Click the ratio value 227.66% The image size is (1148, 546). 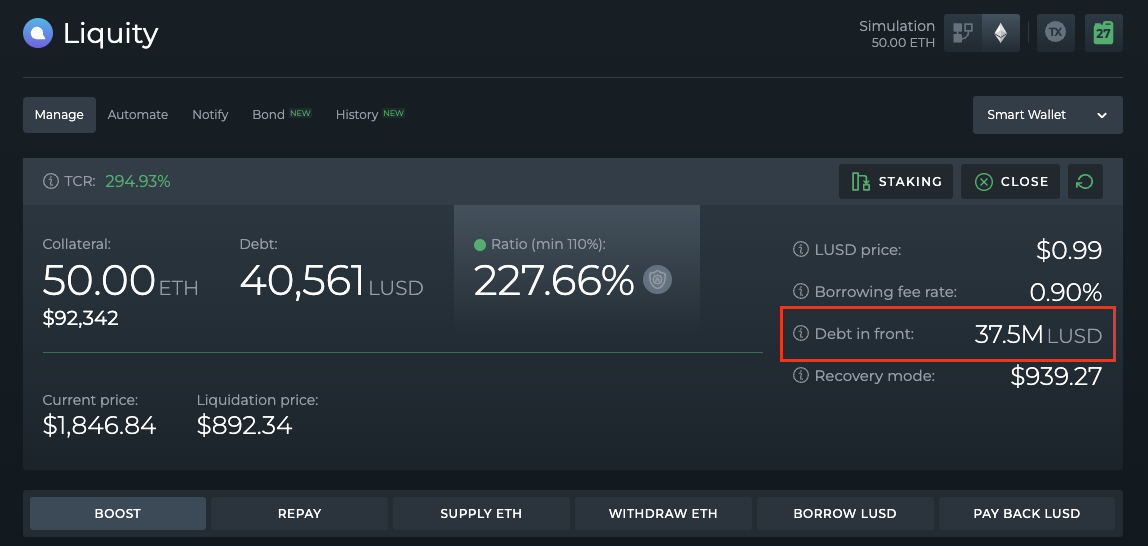(x=554, y=280)
